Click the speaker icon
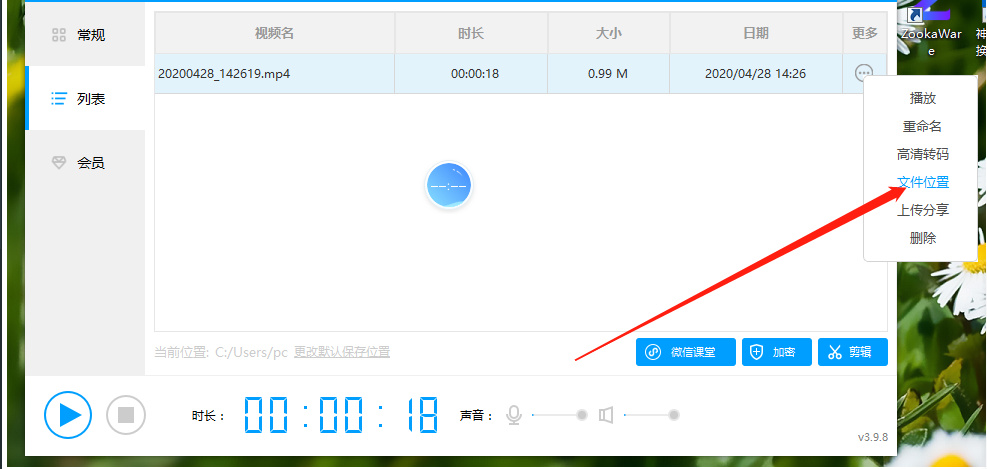This screenshot has height=469, width=987. pyautogui.click(x=606, y=415)
